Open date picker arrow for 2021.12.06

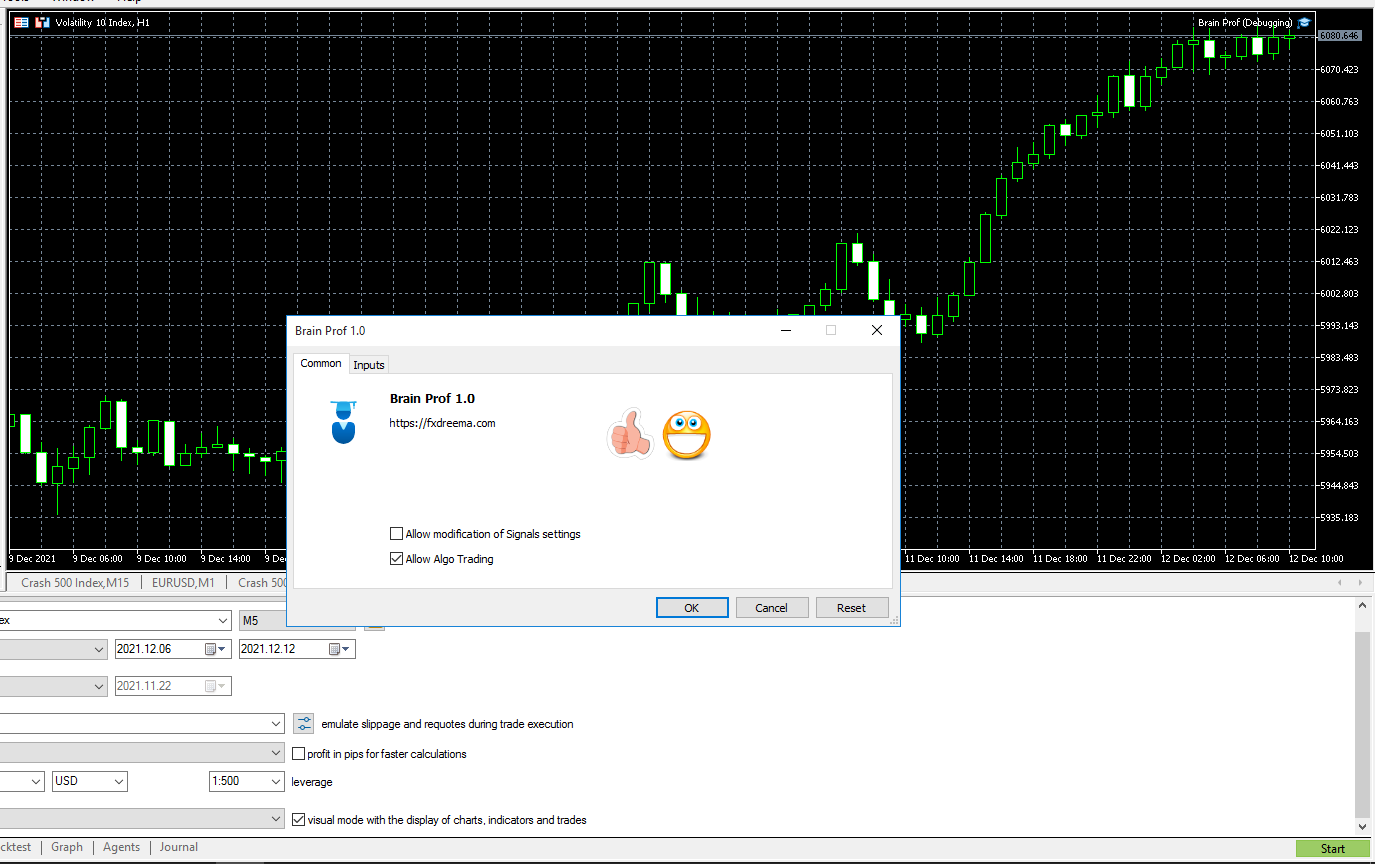tap(223, 649)
